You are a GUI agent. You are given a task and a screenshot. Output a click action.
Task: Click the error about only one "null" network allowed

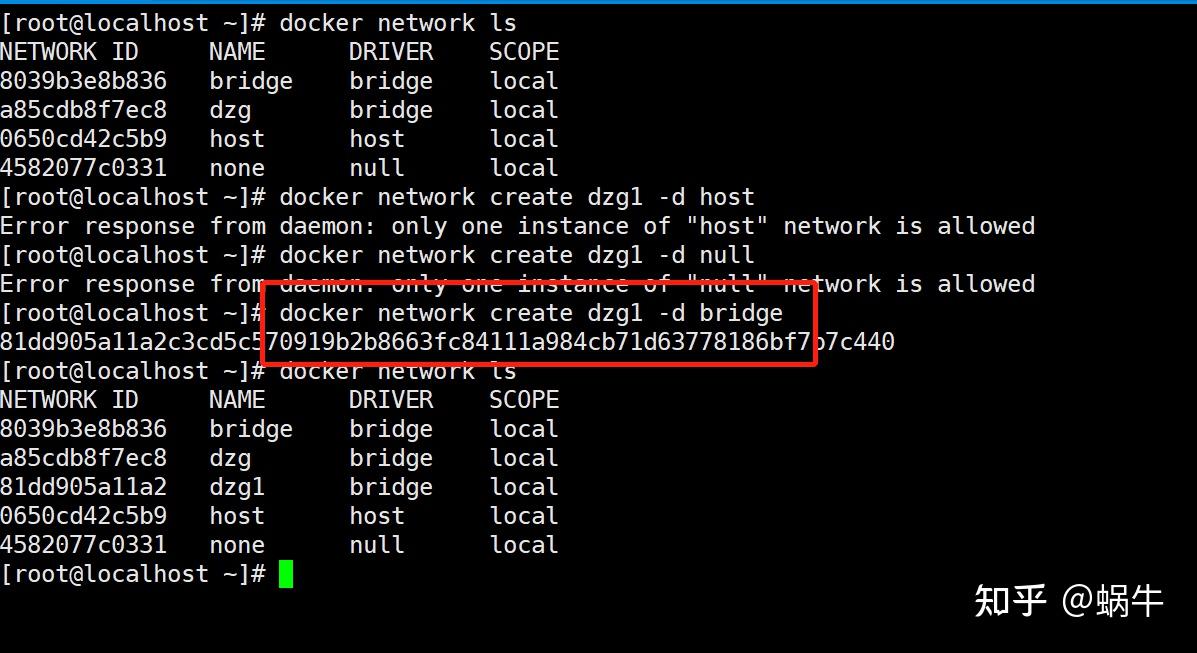tap(518, 284)
